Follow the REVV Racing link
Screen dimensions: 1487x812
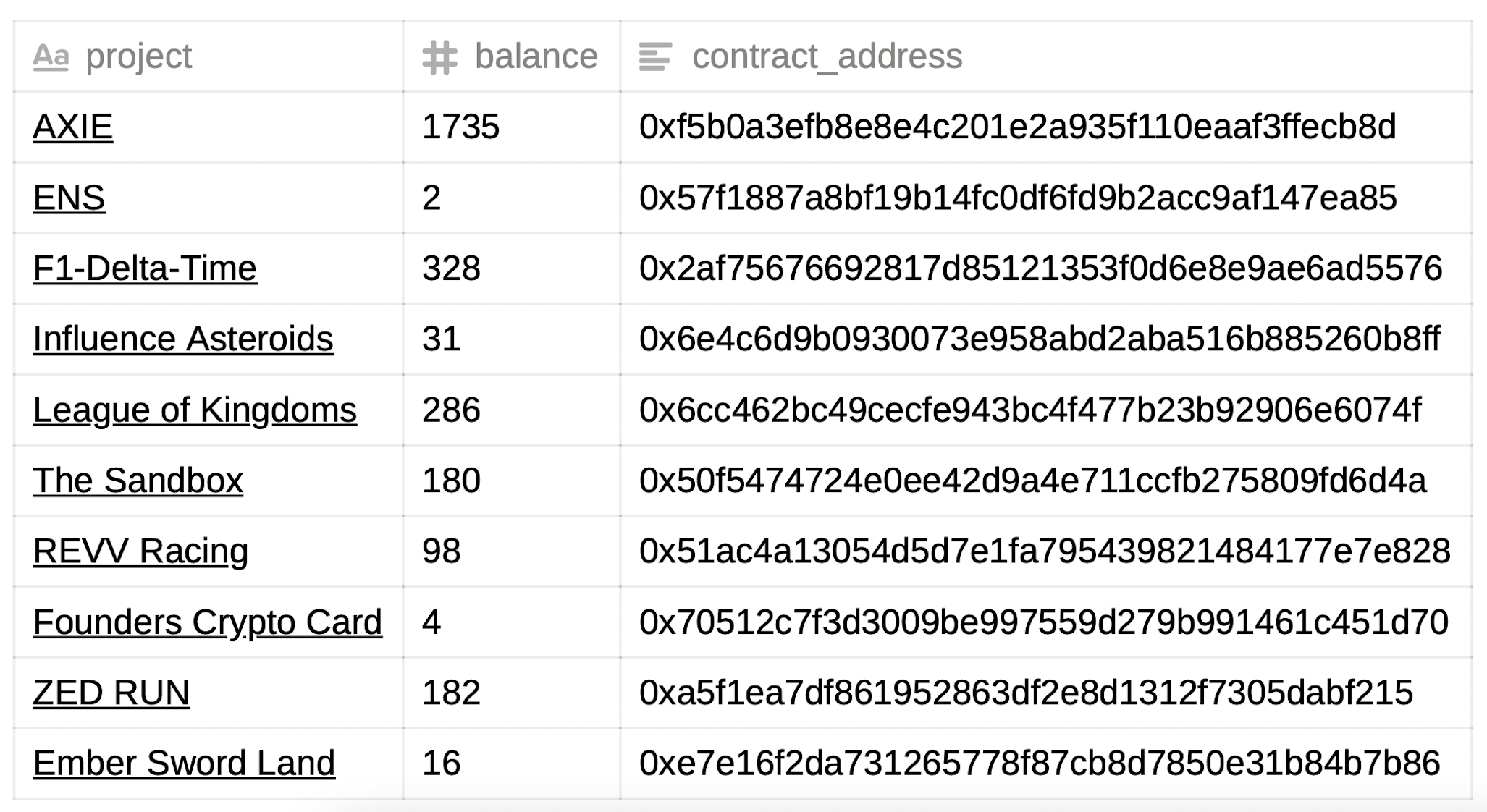(141, 551)
